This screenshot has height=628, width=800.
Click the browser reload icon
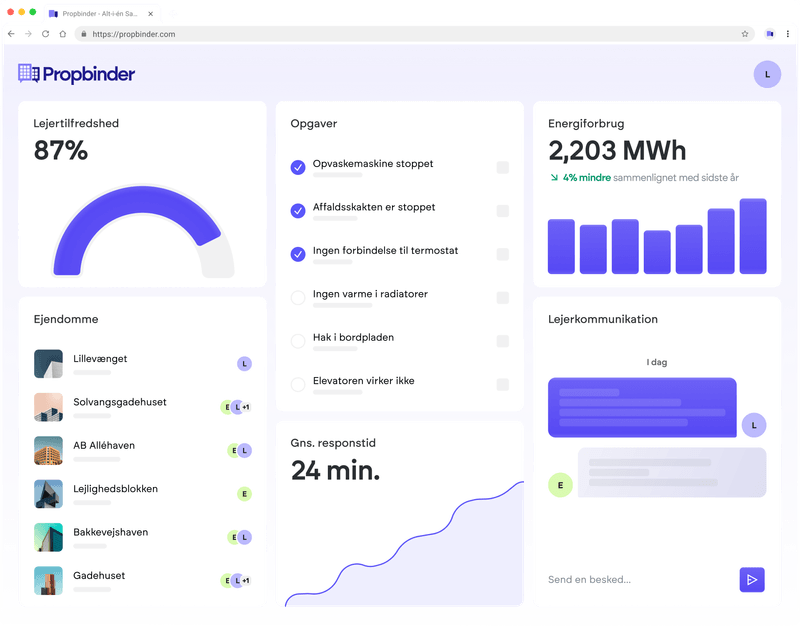(44, 33)
